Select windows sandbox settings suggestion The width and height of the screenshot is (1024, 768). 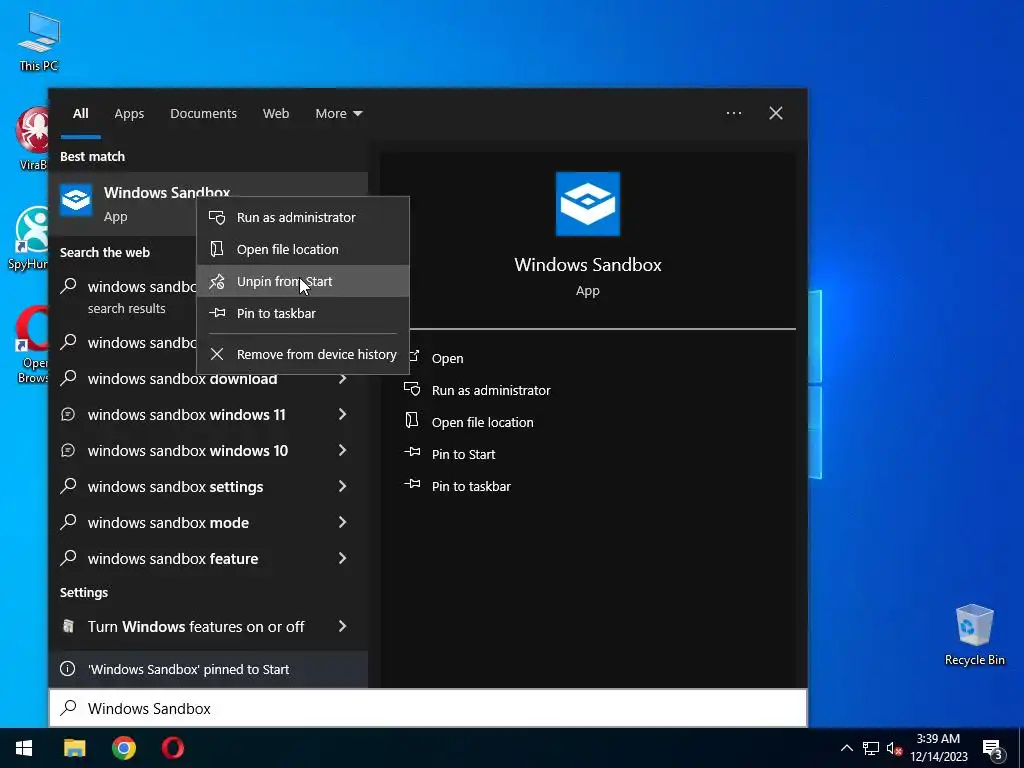175,487
